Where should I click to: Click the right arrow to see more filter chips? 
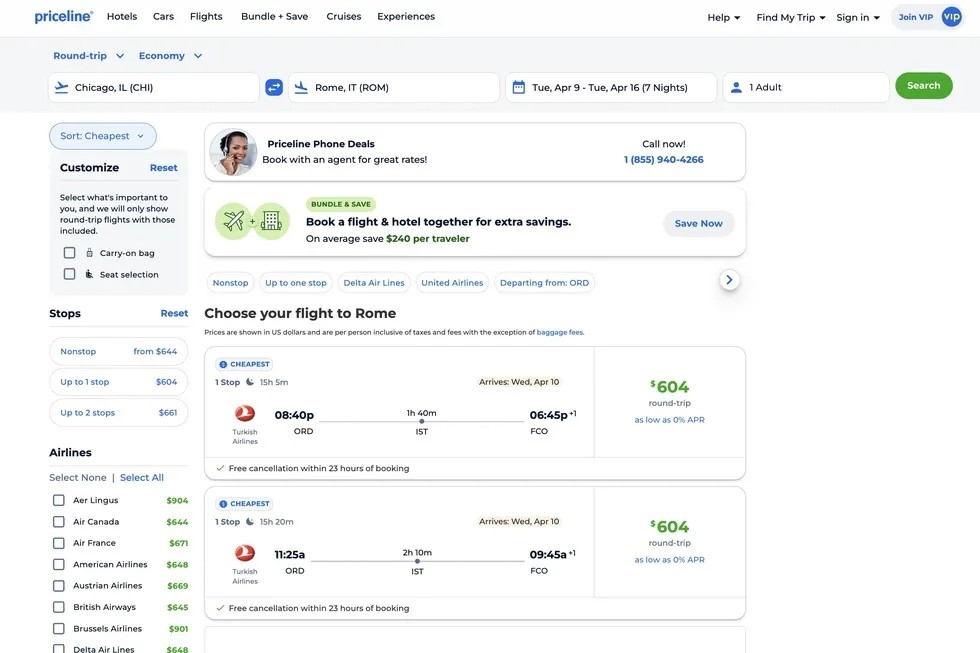[x=729, y=280]
